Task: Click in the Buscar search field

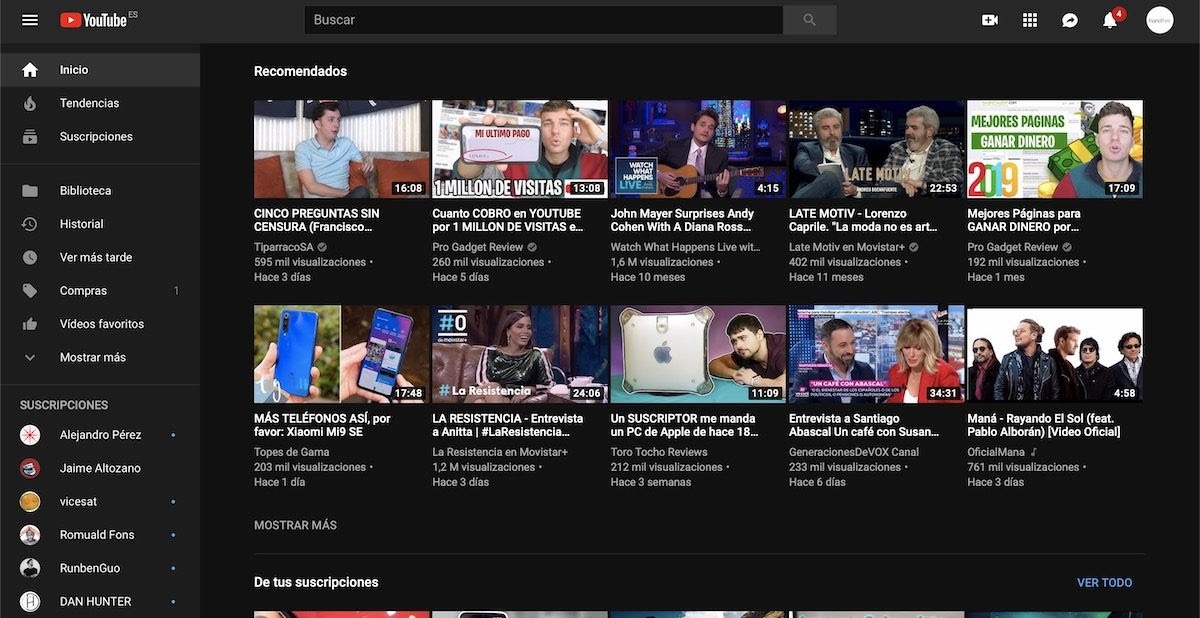Action: tap(543, 20)
